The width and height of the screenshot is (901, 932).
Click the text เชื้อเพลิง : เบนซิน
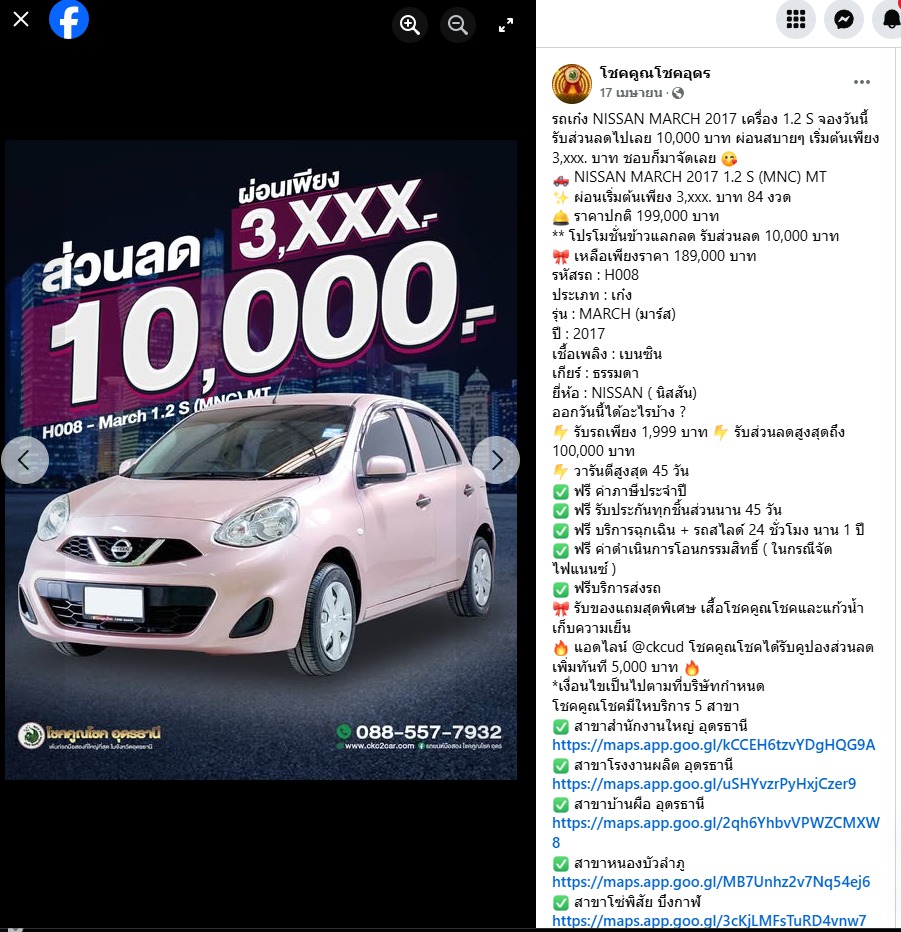pyautogui.click(x=607, y=354)
